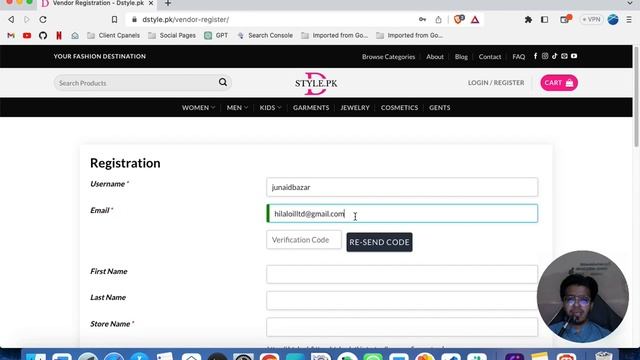Open the Contact link
The width and height of the screenshot is (640, 360).
pos(490,57)
